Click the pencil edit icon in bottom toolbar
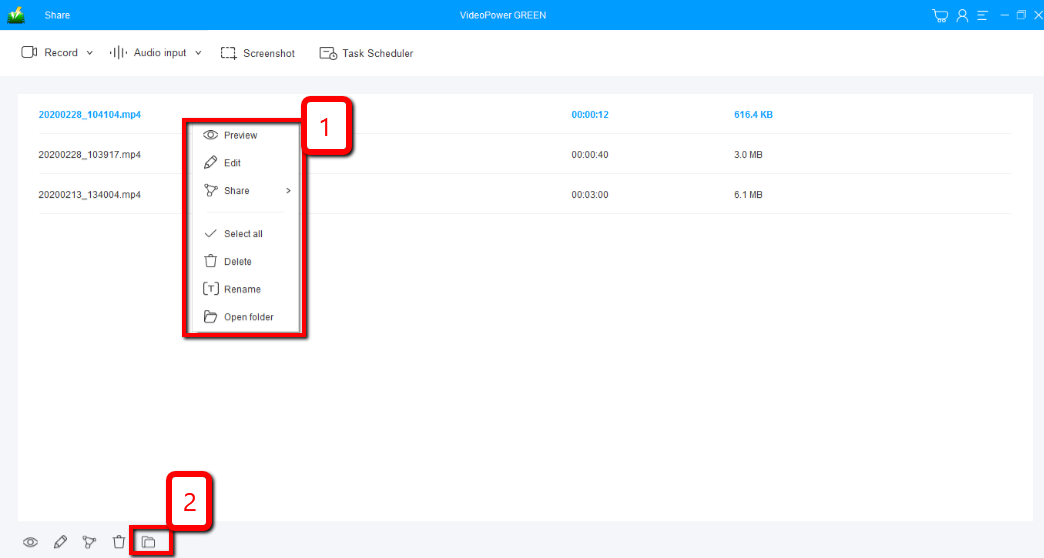The image size is (1044, 558). (x=60, y=542)
